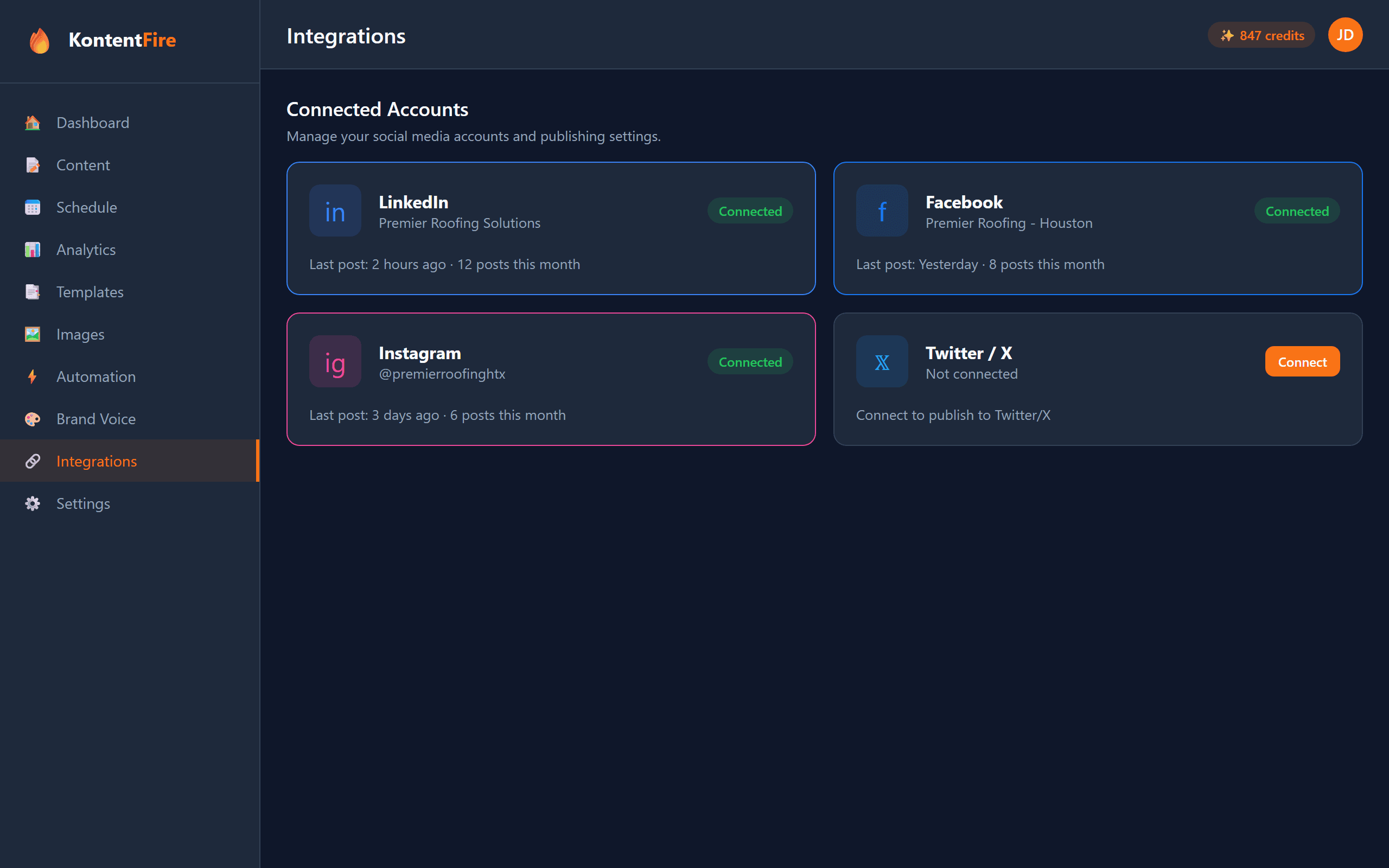Click the Analytics chart icon
Image resolution: width=1389 pixels, height=868 pixels.
coord(32,249)
